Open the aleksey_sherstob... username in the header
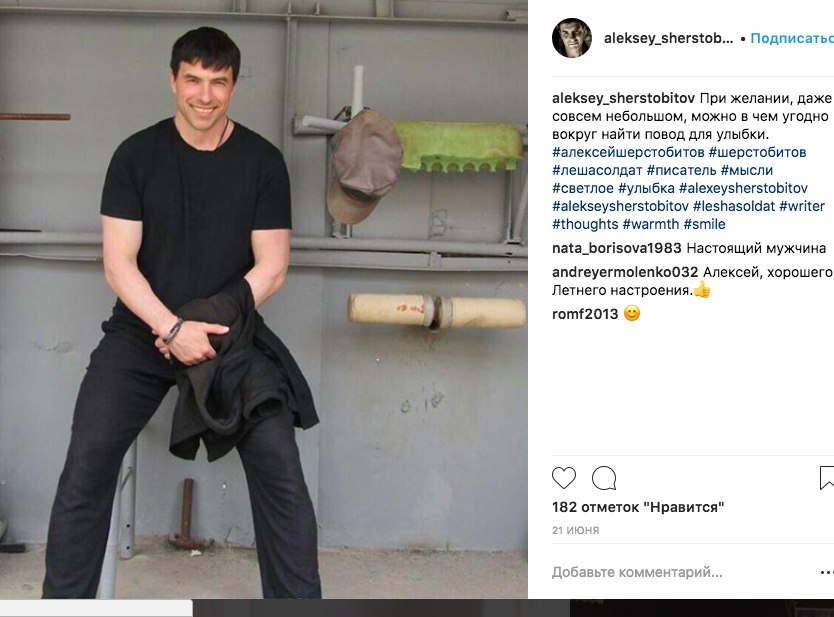Viewport: 834px width, 617px height. (x=669, y=38)
